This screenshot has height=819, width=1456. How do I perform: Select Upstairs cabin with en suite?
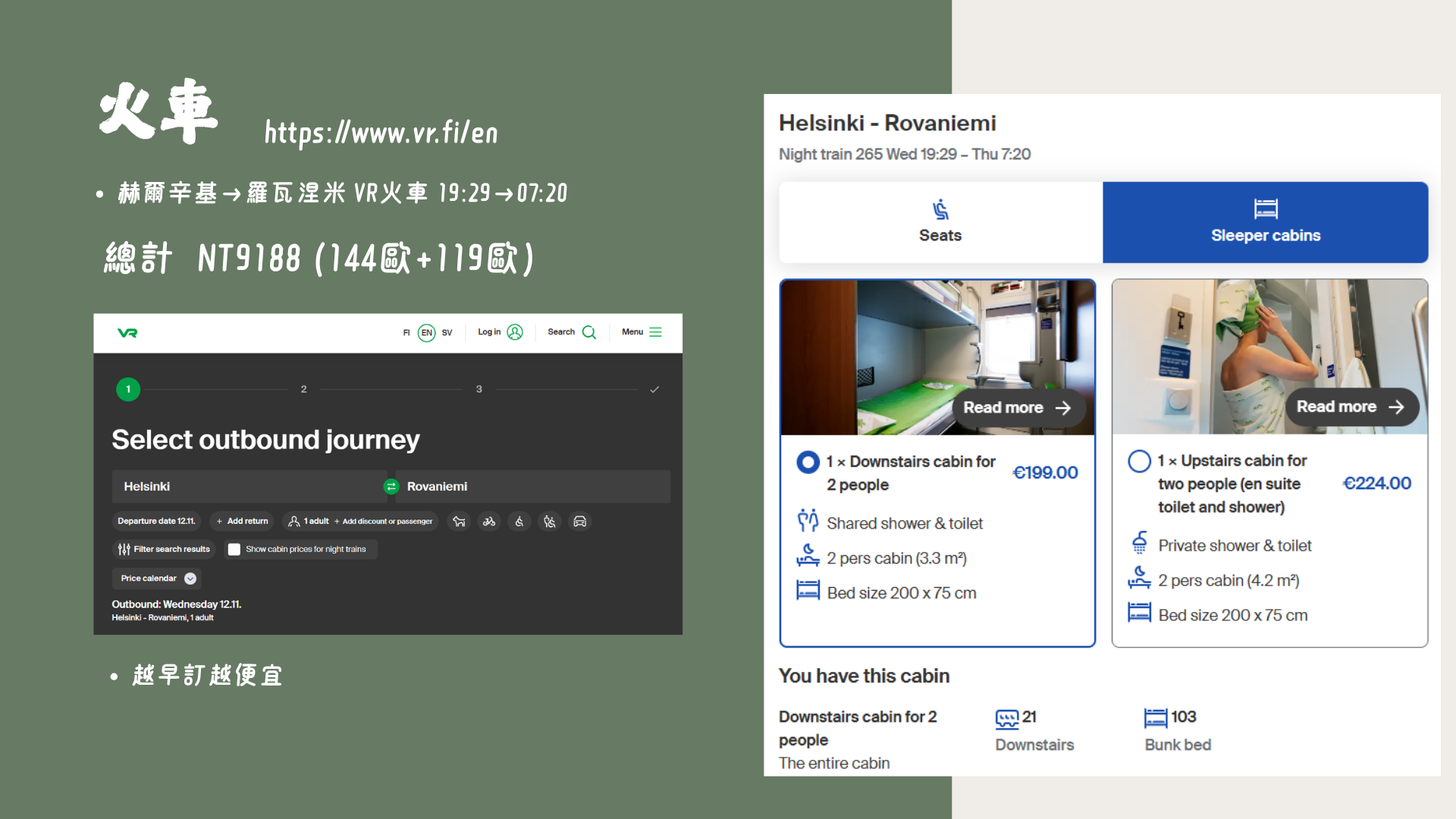(x=1139, y=461)
